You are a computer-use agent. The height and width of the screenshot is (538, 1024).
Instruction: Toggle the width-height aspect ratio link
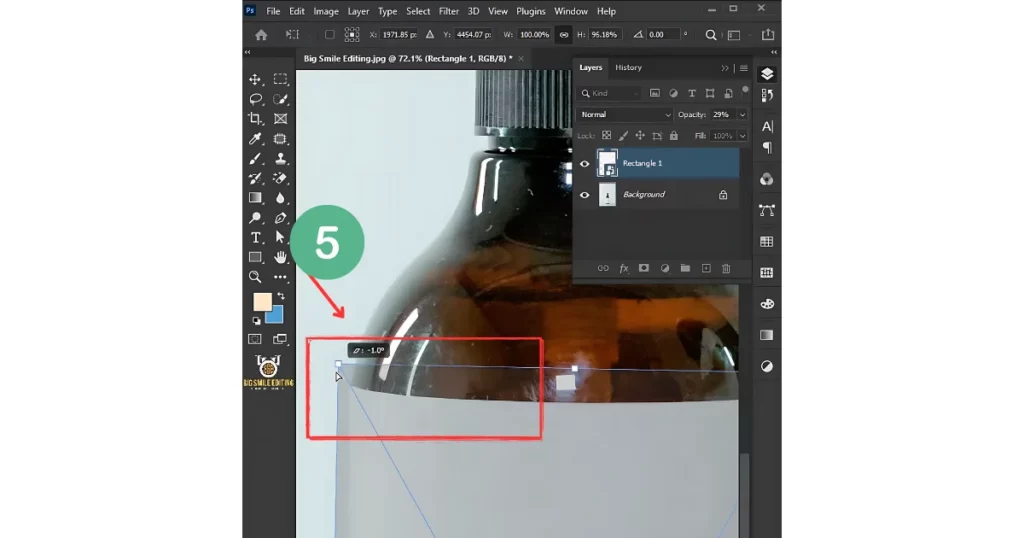click(x=564, y=35)
